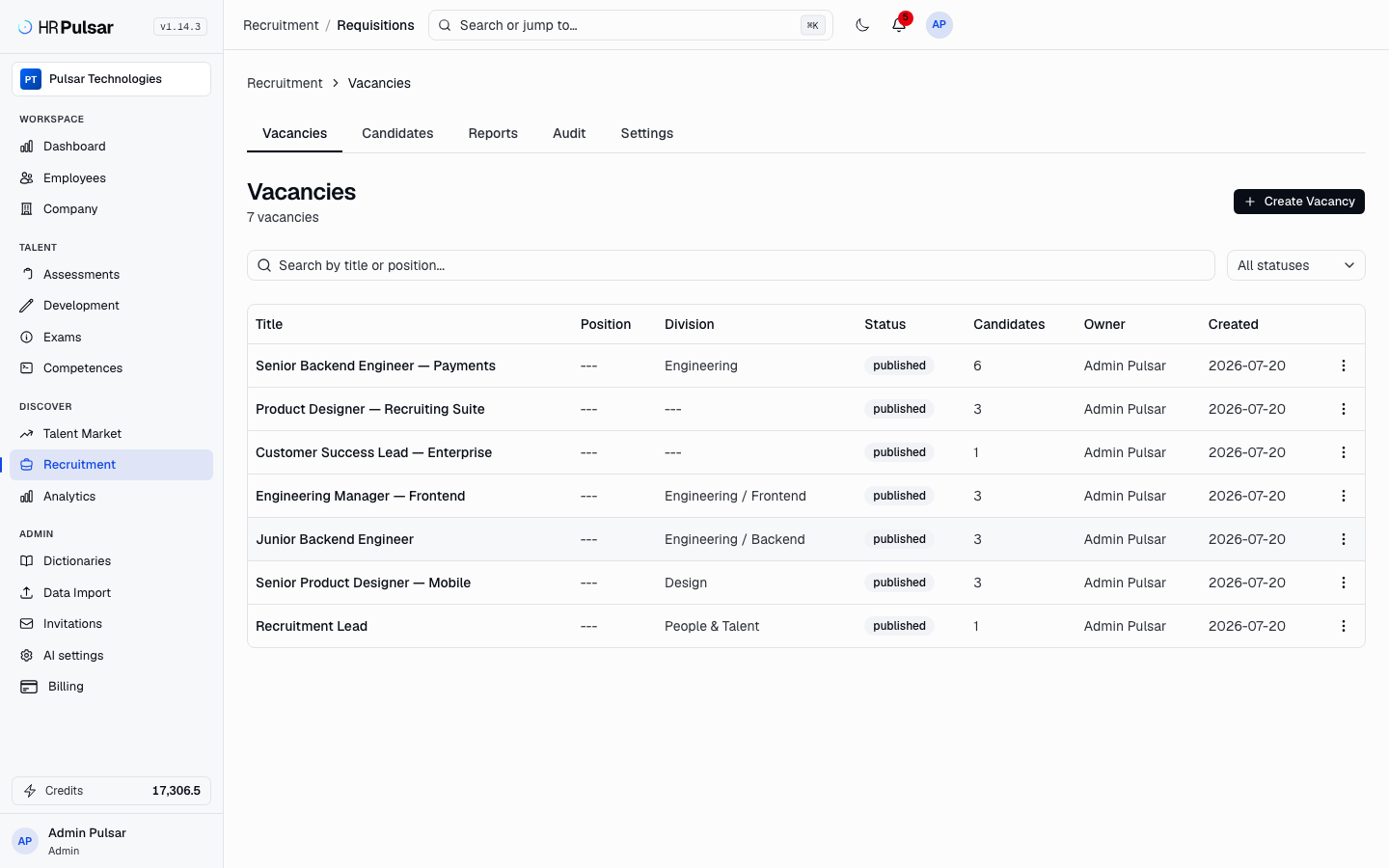Click the Talent Market trend icon

(x=27, y=434)
